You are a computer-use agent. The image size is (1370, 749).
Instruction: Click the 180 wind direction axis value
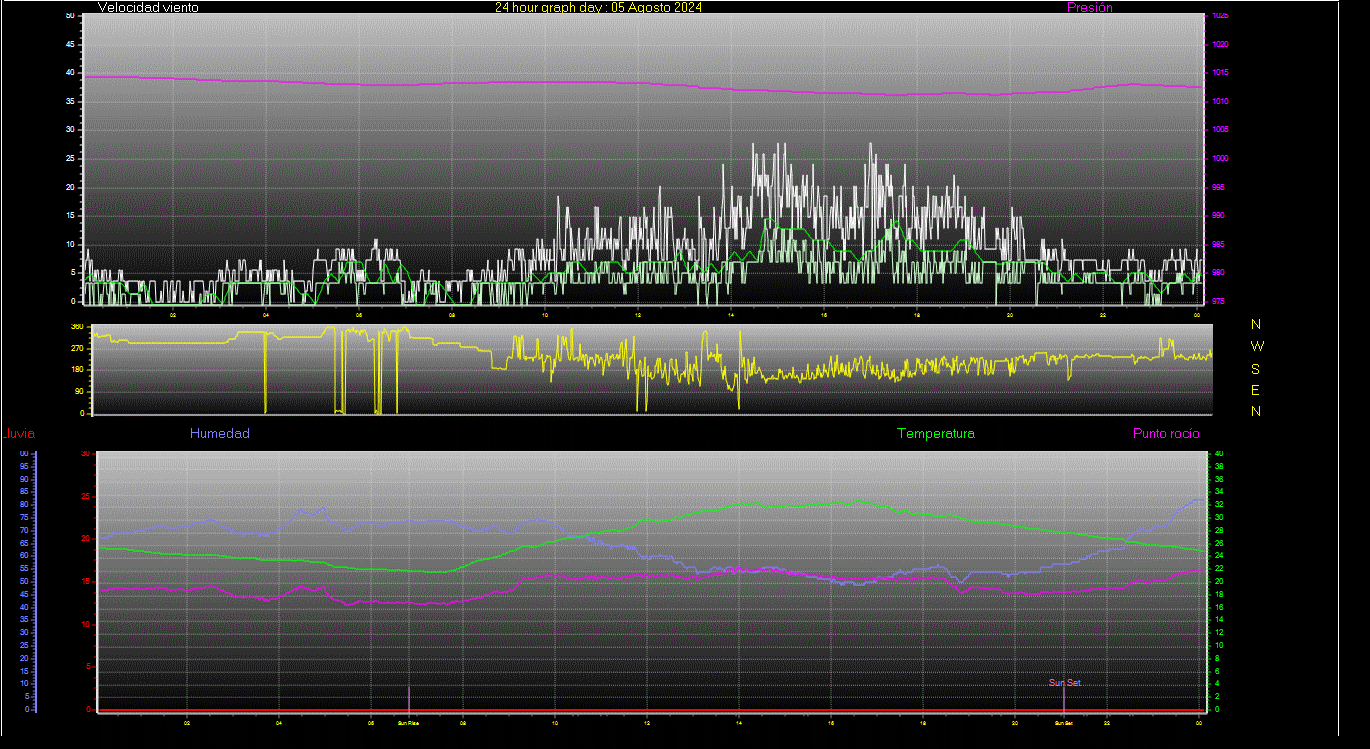click(77, 370)
